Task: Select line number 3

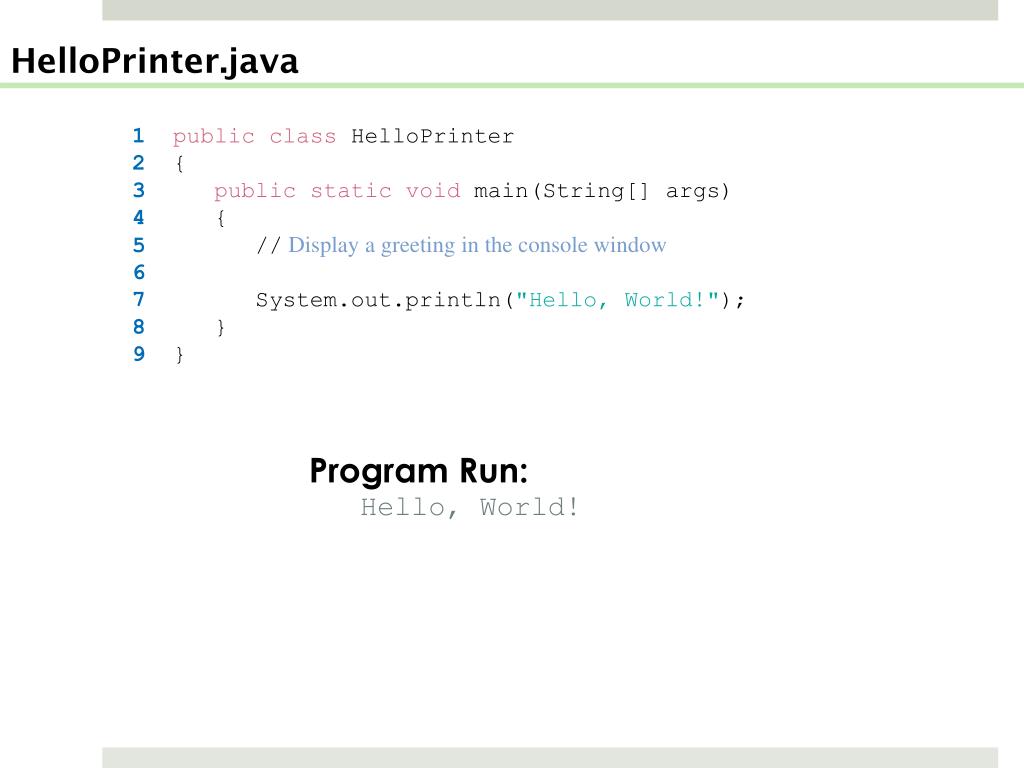Action: pyautogui.click(x=138, y=190)
